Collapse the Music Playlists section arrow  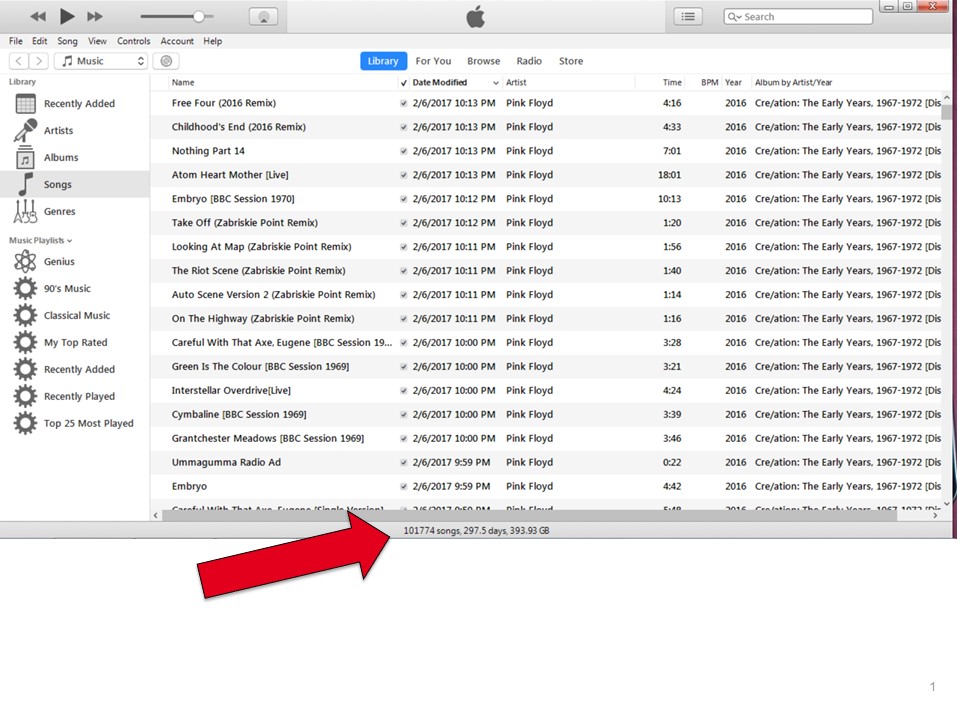(70, 241)
